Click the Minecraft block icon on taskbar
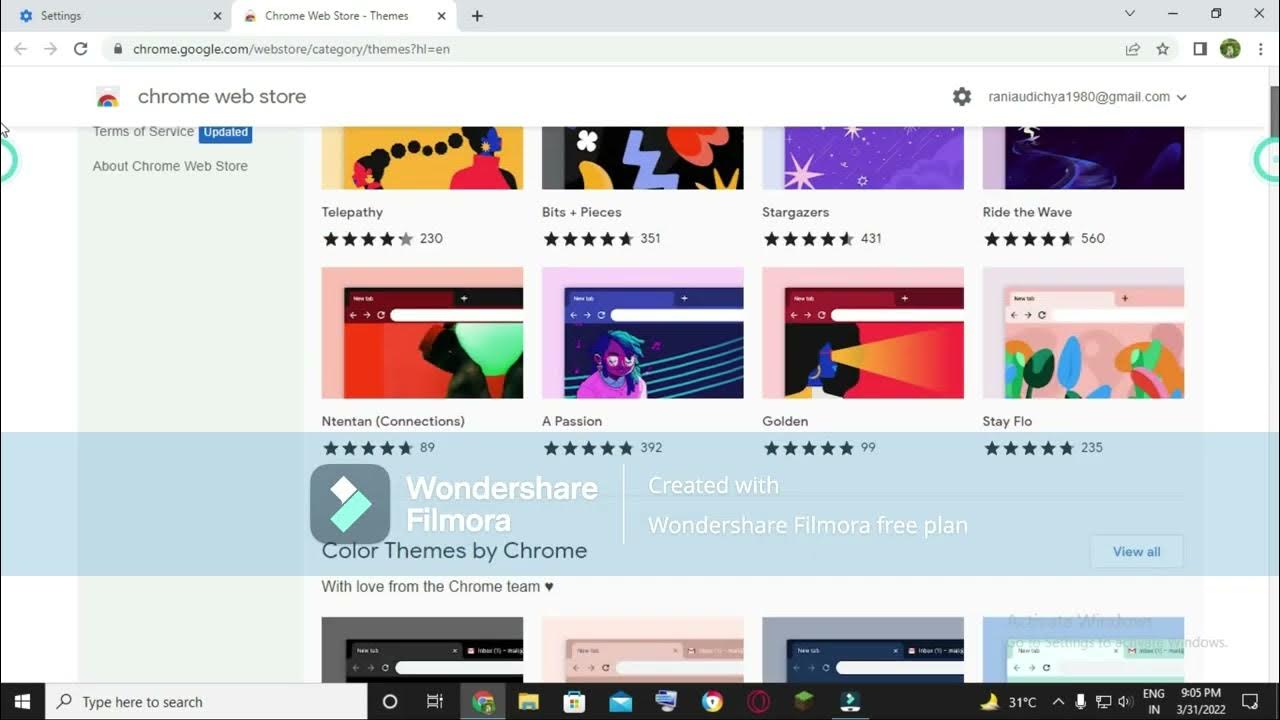1280x720 pixels. pyautogui.click(x=805, y=701)
